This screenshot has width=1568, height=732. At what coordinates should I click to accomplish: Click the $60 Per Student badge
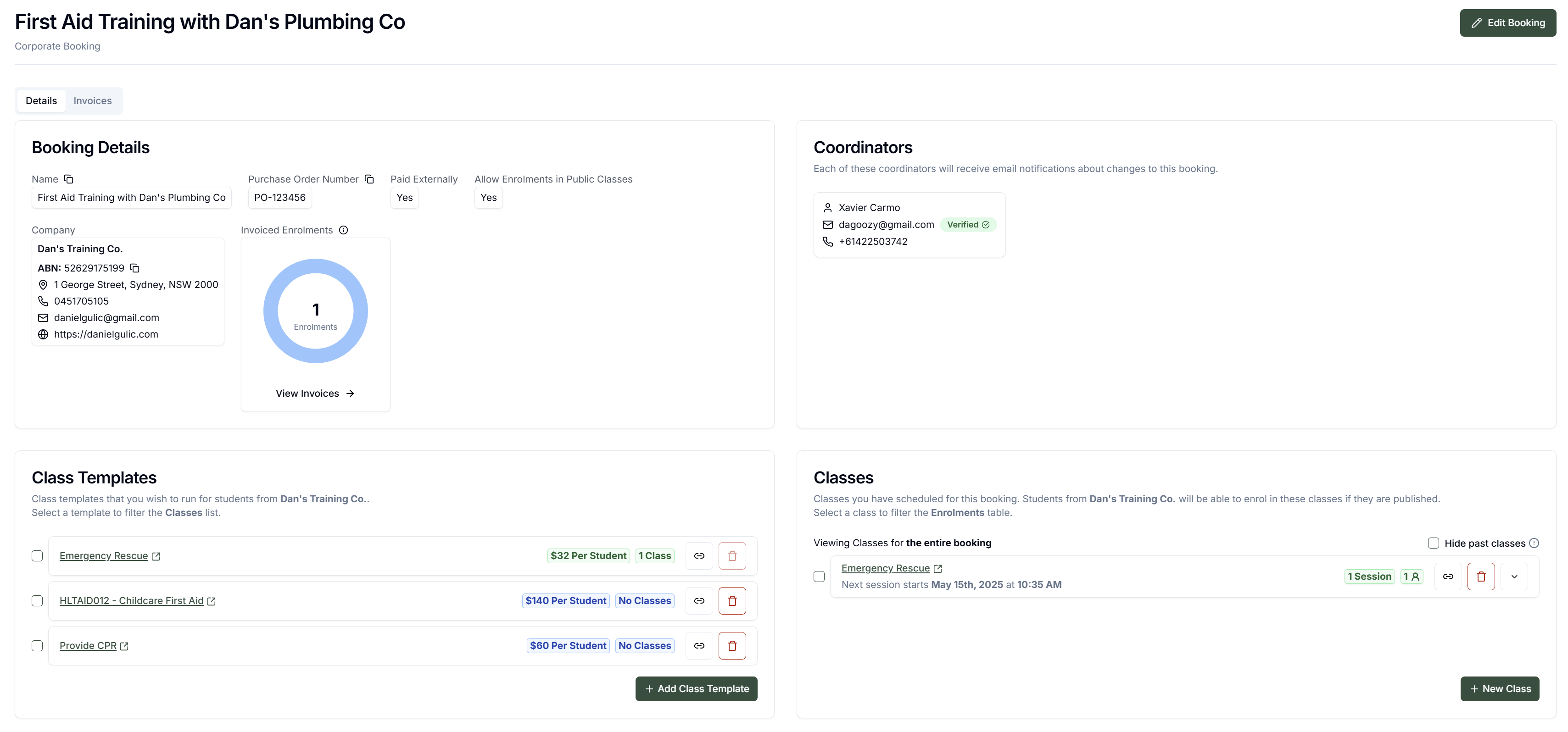(x=568, y=646)
